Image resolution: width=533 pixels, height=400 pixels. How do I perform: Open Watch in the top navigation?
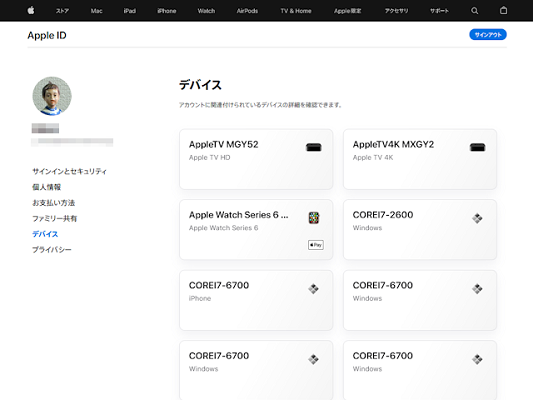tap(206, 11)
